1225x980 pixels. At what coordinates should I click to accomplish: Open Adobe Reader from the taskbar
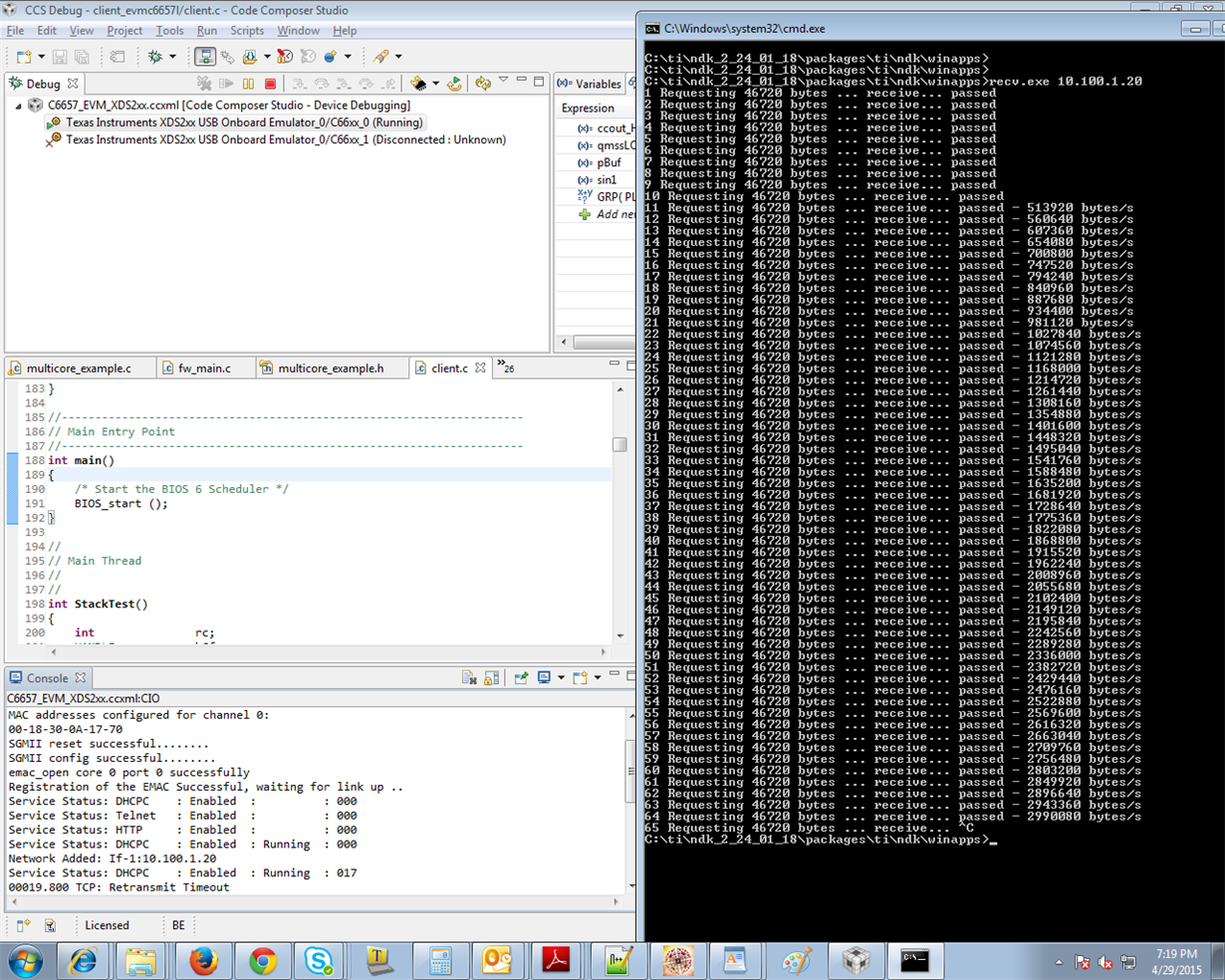click(555, 960)
